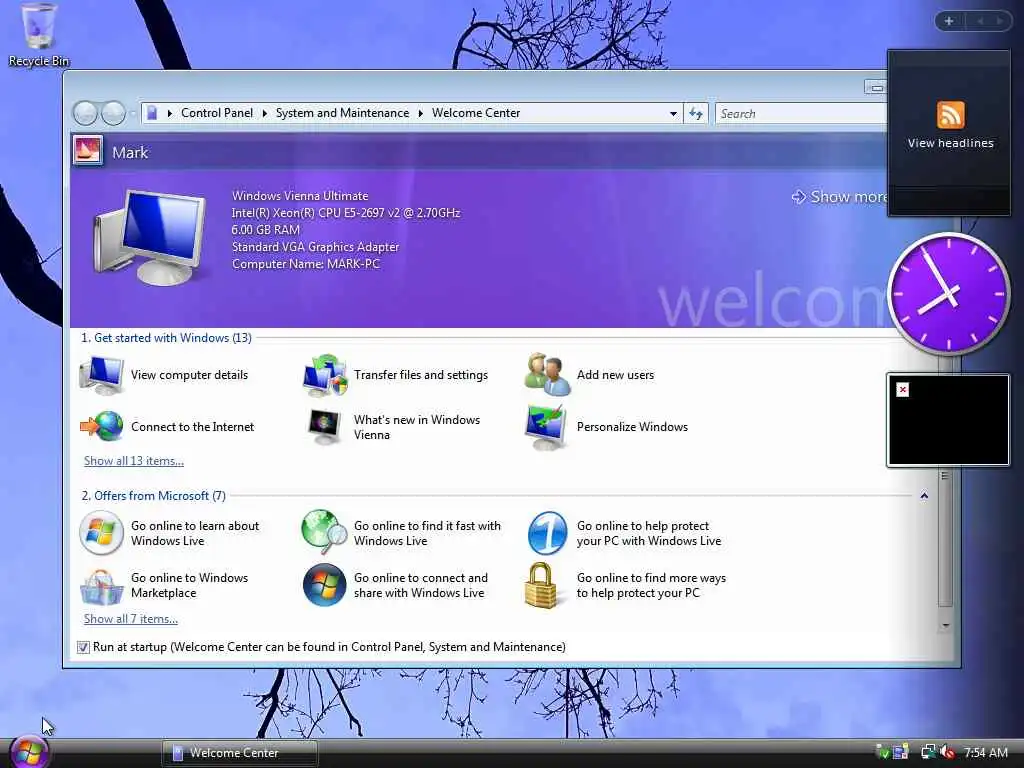Click the Back navigation button
Image resolution: width=1024 pixels, height=768 pixels.
tap(85, 113)
